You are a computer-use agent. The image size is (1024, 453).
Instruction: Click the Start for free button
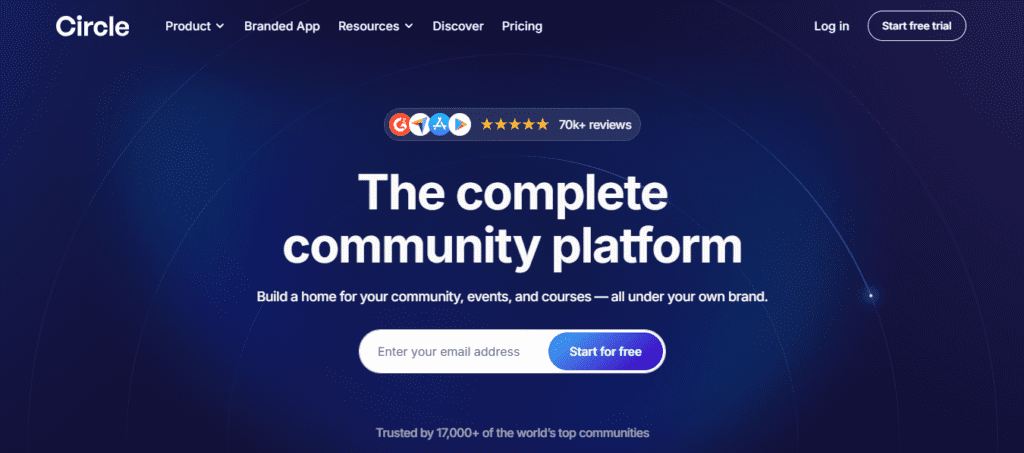[605, 352]
